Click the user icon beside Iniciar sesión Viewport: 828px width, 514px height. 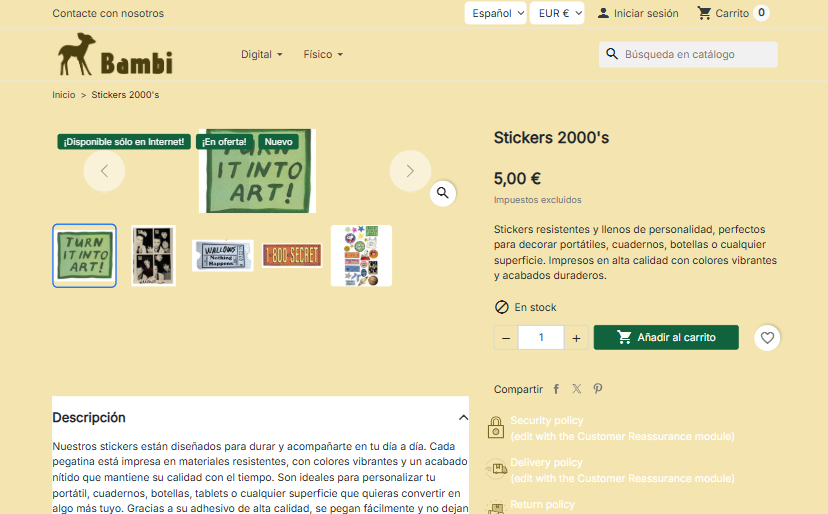click(603, 13)
